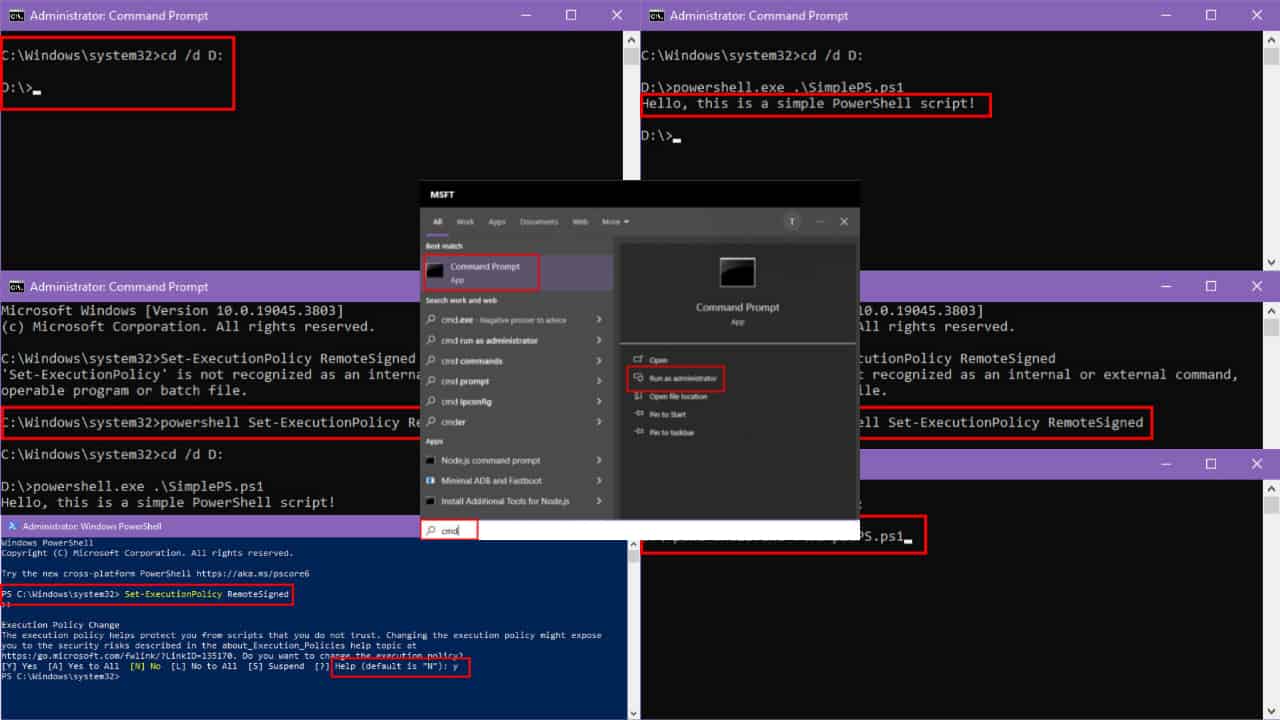
Task: Click Install Additional Tools for Node.js icon
Action: (431, 501)
